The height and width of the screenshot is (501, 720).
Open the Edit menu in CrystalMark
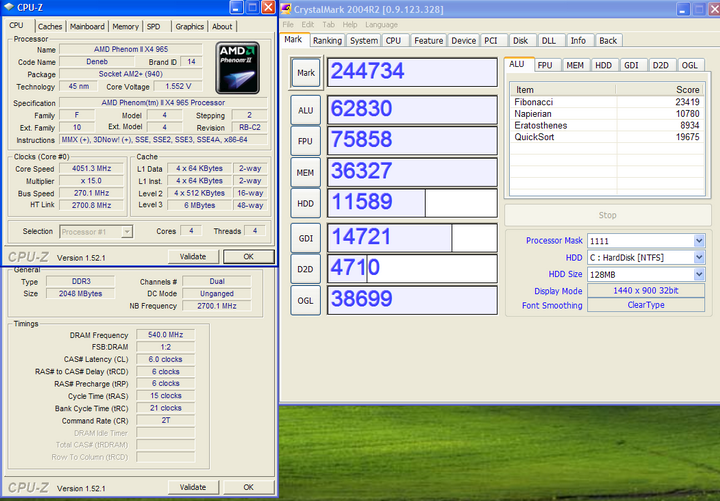[x=308, y=25]
